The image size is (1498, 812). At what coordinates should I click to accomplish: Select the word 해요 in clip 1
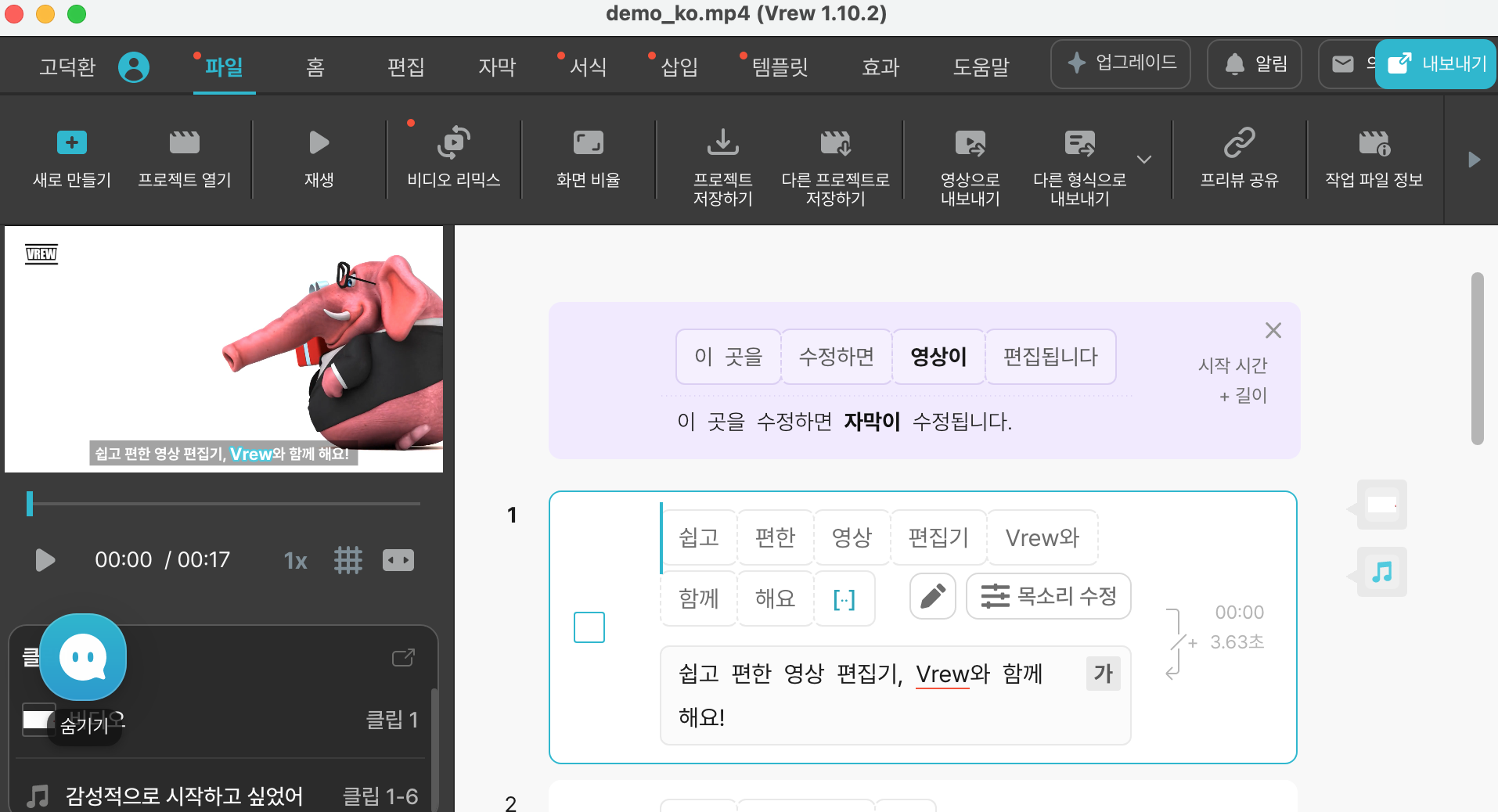(775, 598)
